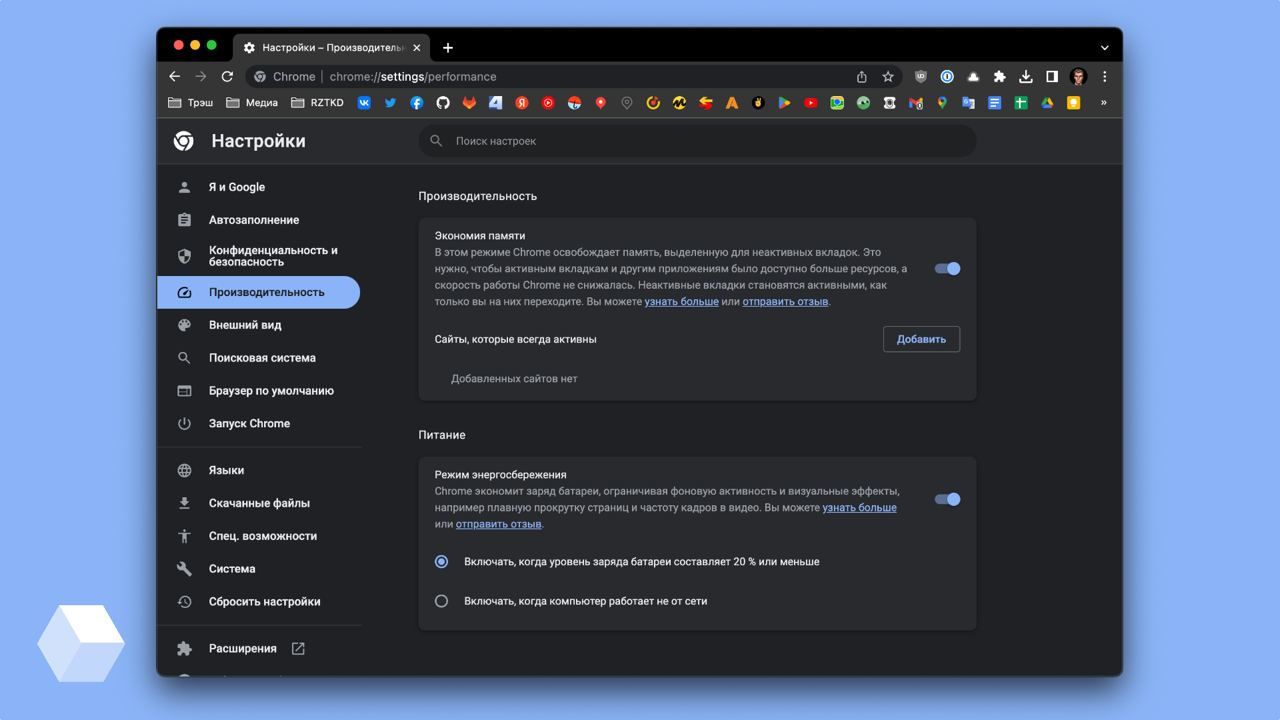The width and height of the screenshot is (1280, 720).
Task: Follow 'узнать больше' link in memory saver
Action: [681, 301]
